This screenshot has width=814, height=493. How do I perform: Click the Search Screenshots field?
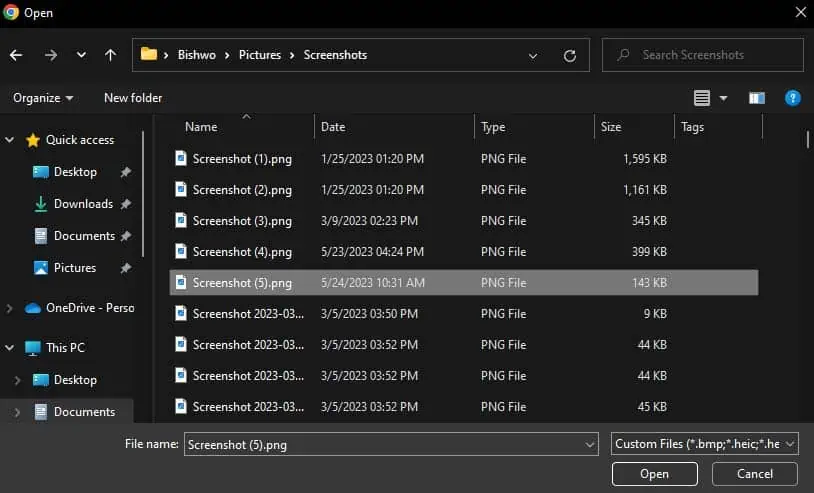click(703, 55)
